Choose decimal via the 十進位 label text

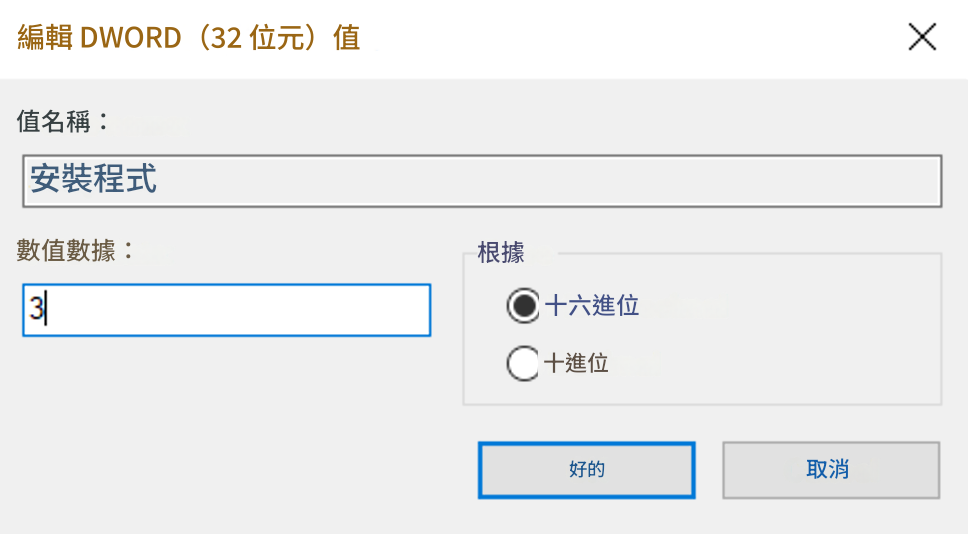(577, 363)
